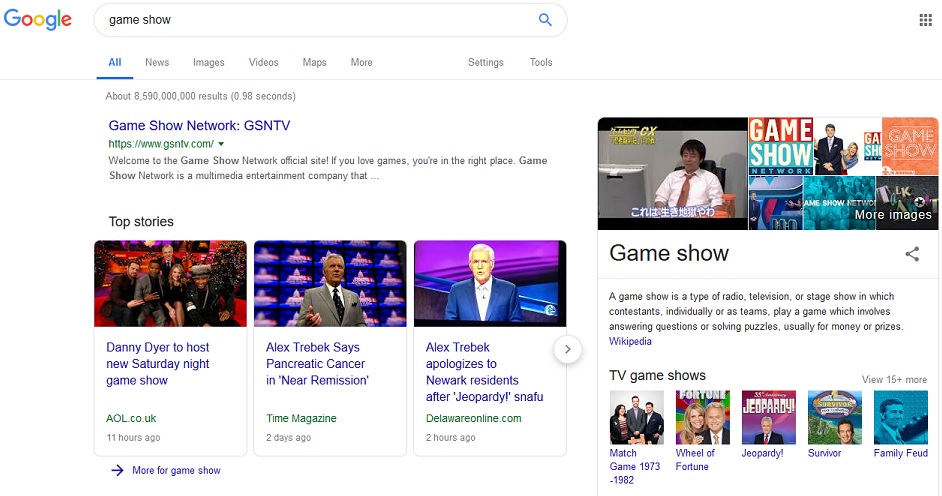Screen dimensions: 942x496
Task: Open Game Show Network: GSNTV result
Action: 199,126
